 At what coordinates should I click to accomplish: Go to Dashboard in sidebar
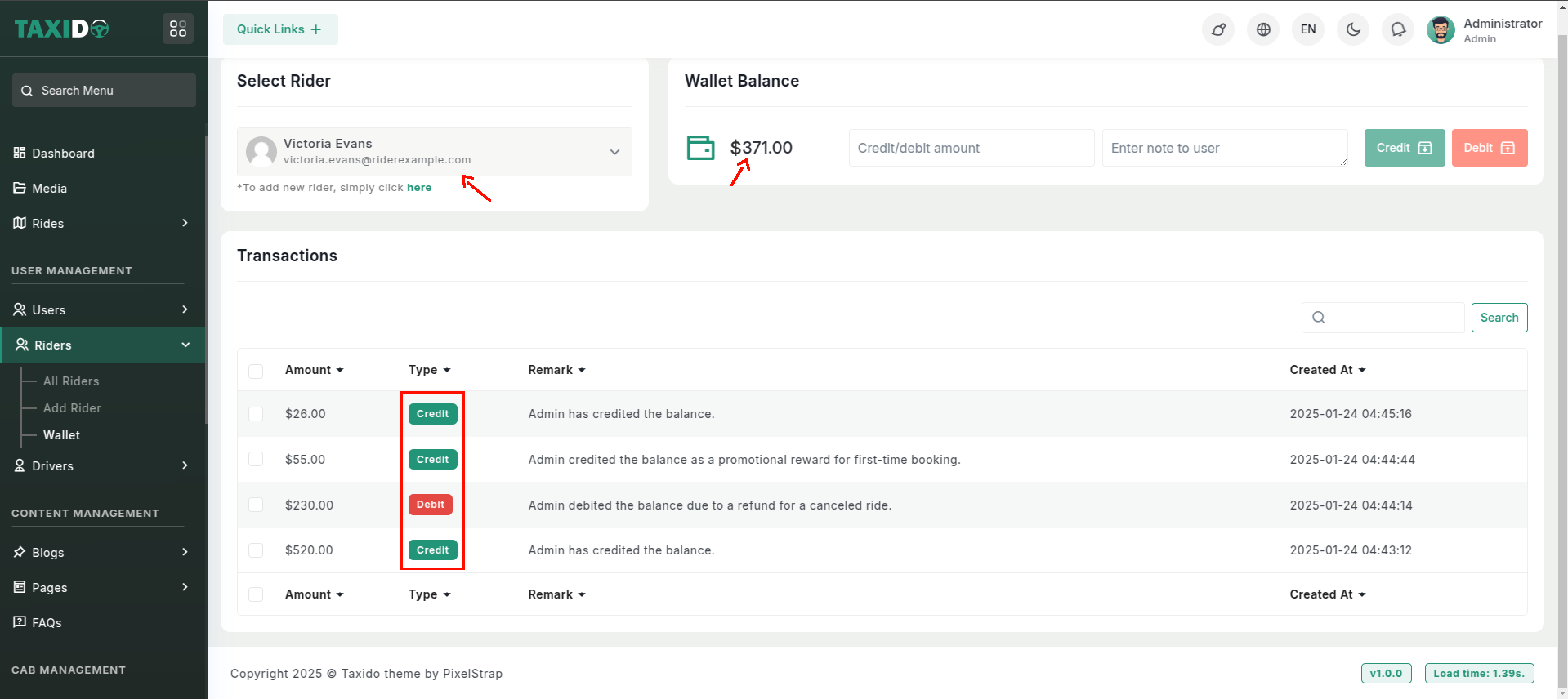(63, 154)
